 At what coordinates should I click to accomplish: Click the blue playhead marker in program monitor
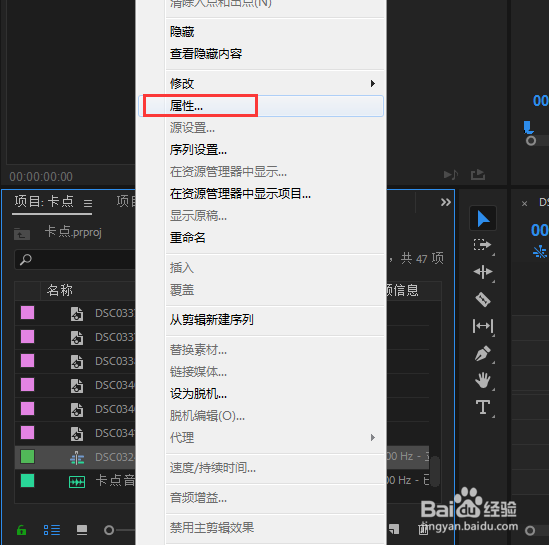click(528, 127)
